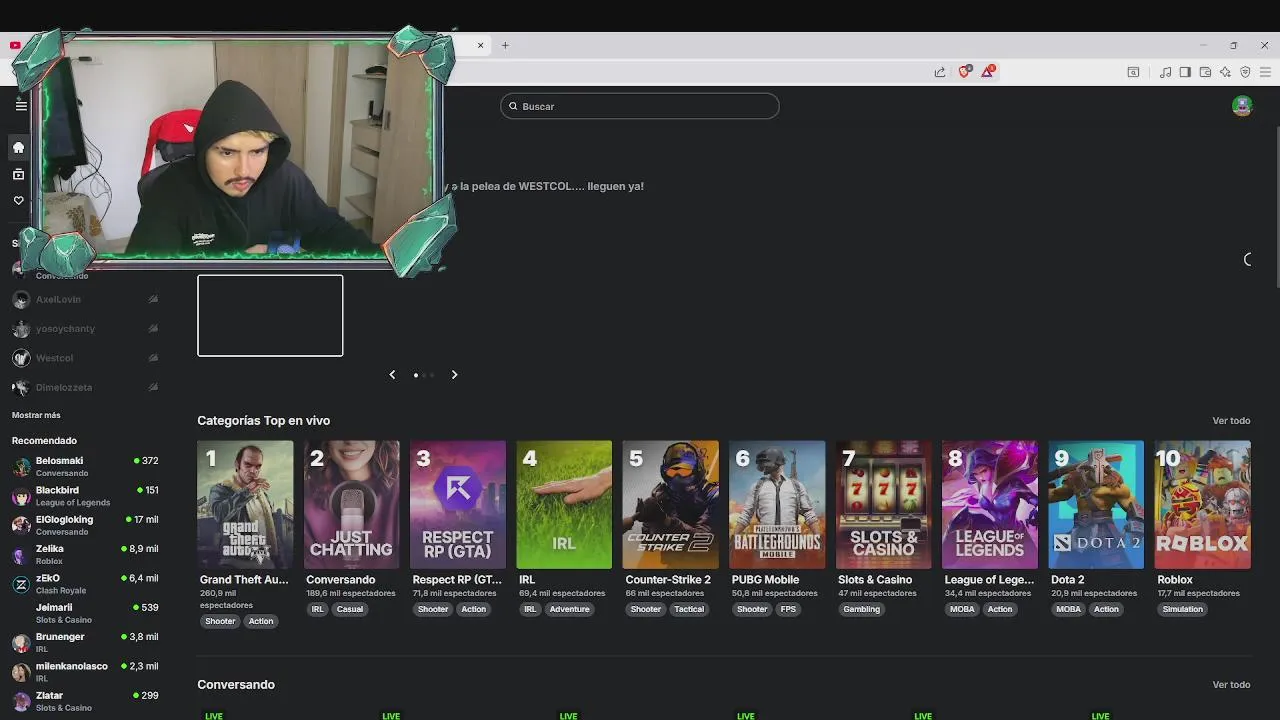
Task: Click the search magnifier in Buscar
Action: click(x=513, y=106)
